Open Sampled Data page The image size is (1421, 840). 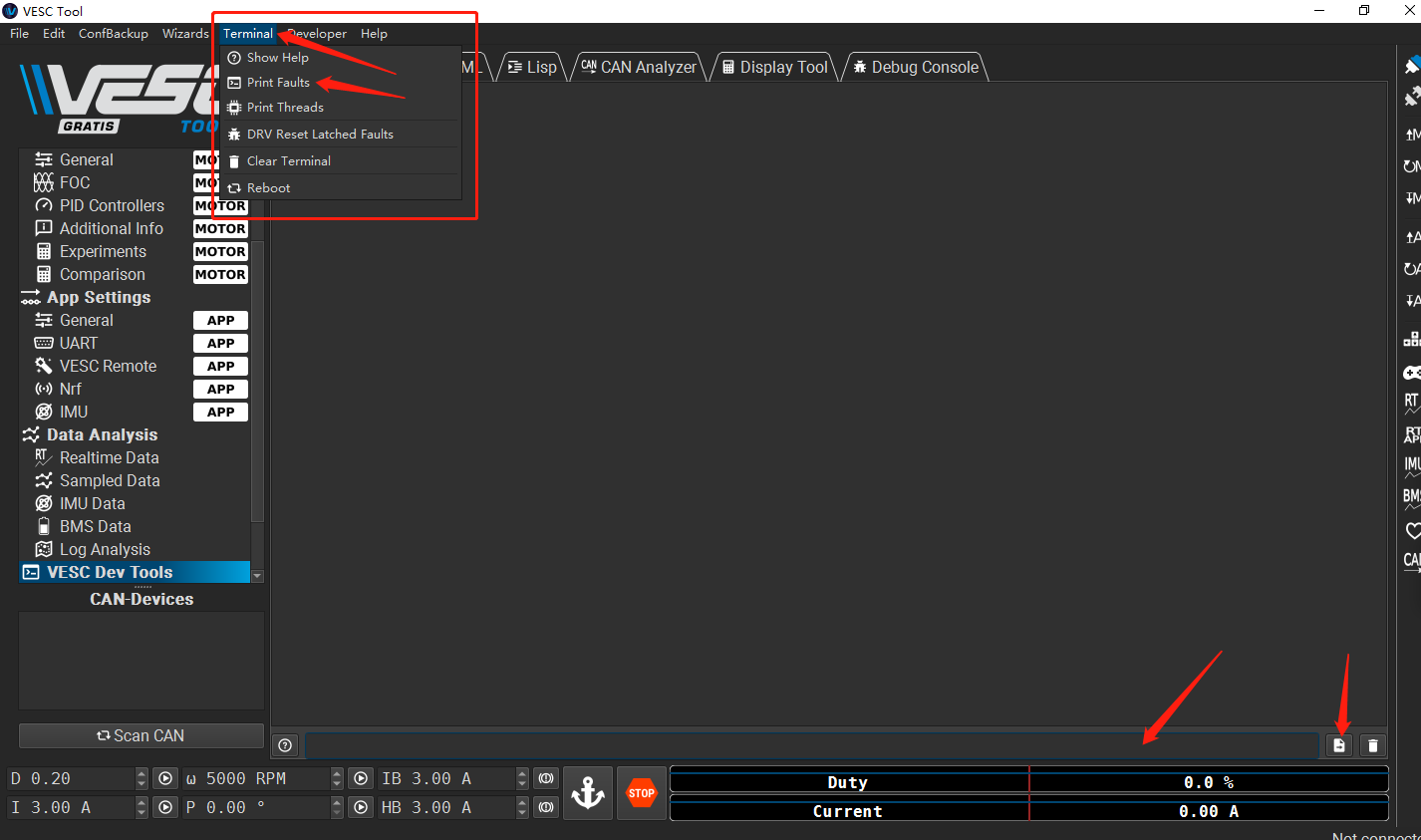click(x=110, y=481)
